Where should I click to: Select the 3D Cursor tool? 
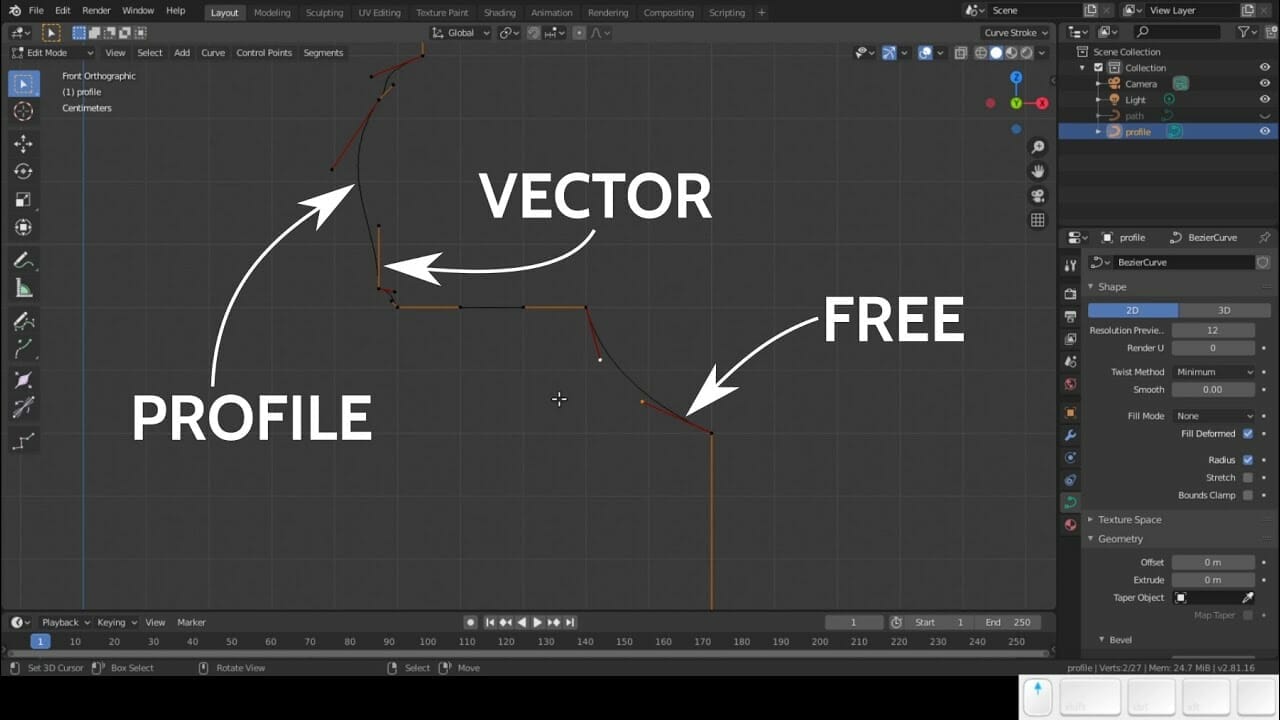click(x=24, y=112)
